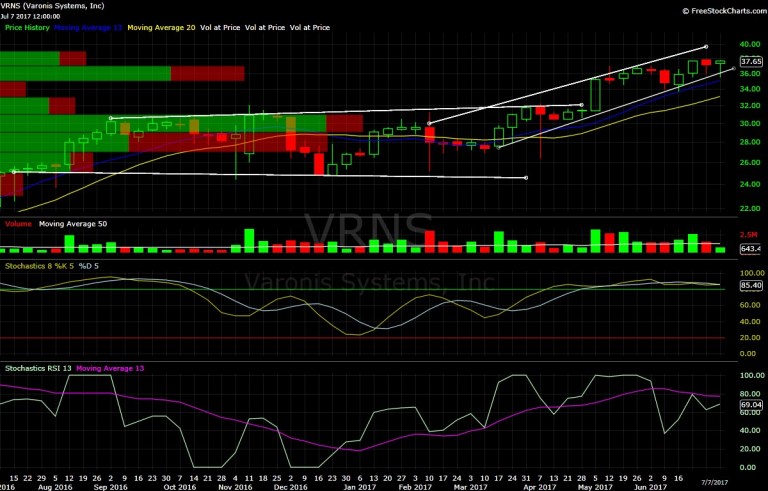The image size is (768, 491).
Task: Select the Nov 2016 date axis label
Action: tap(236, 487)
